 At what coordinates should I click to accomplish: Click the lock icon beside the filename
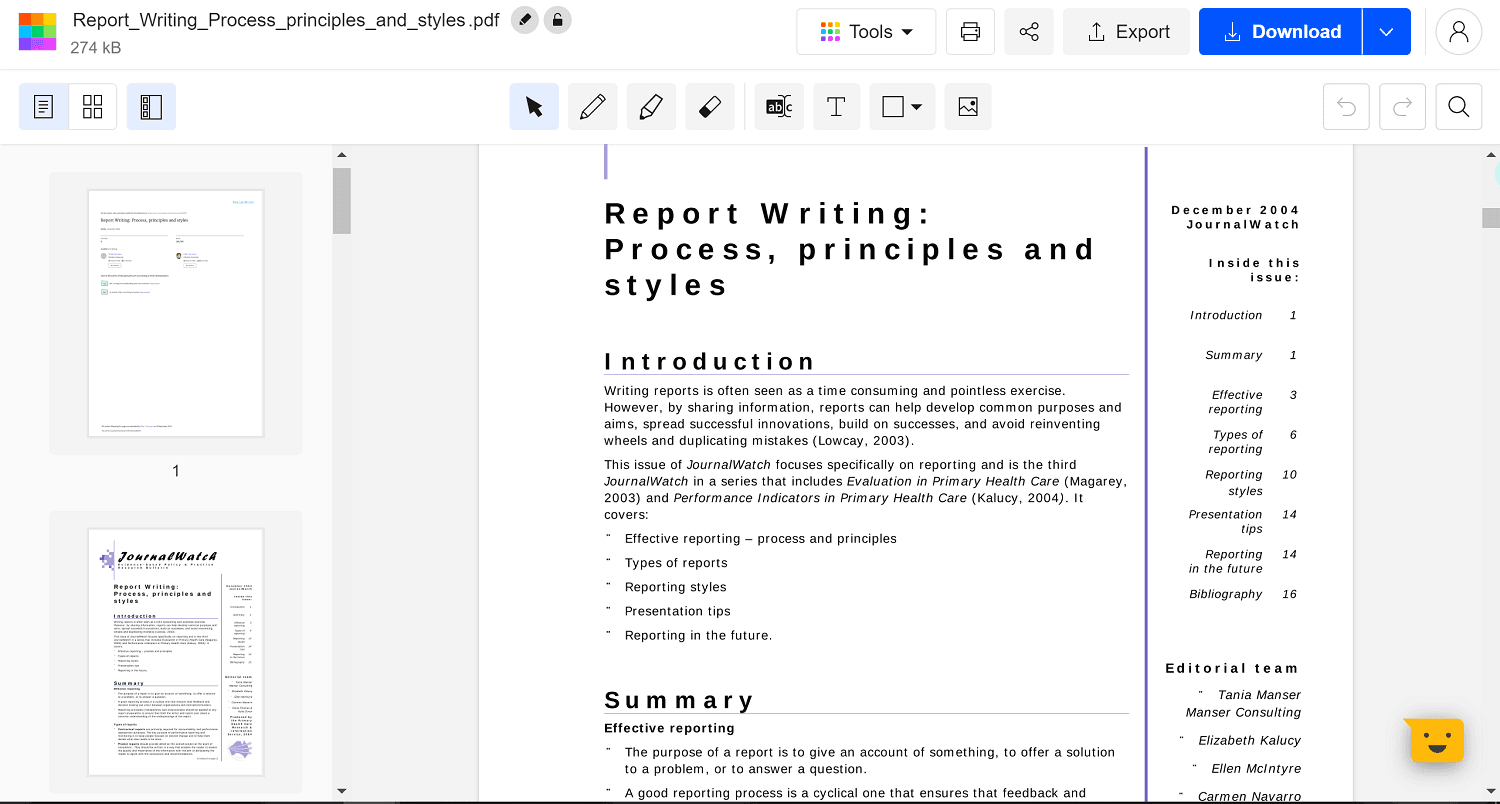(x=558, y=19)
